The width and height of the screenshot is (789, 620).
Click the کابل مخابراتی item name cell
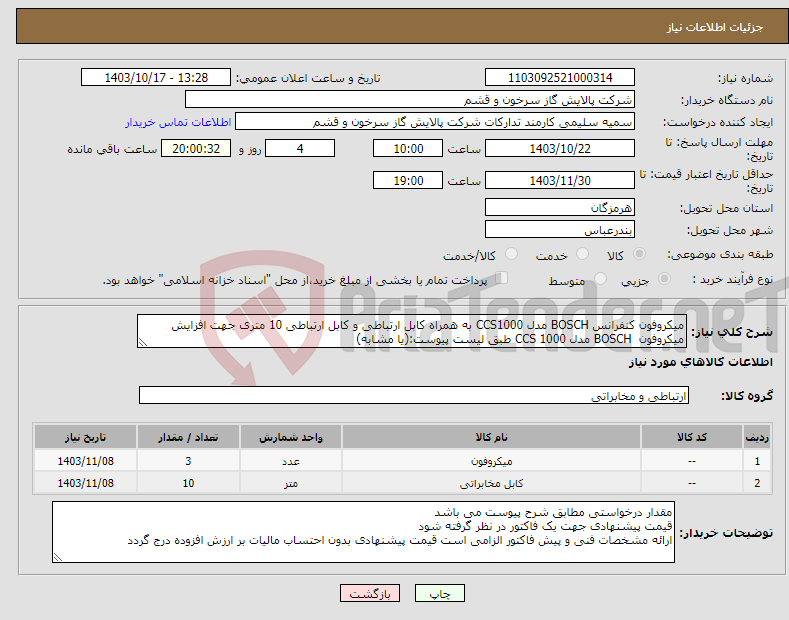pyautogui.click(x=491, y=483)
